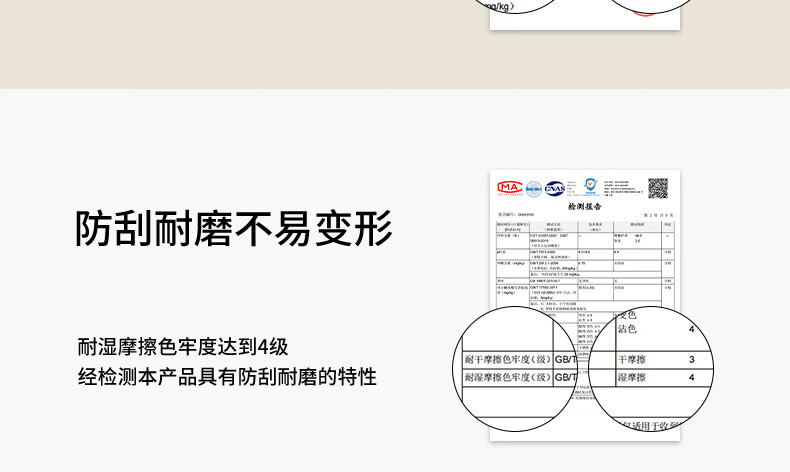Click the 检测报告 title on the document
Viewport: 790px width, 472px height.
coord(583,205)
